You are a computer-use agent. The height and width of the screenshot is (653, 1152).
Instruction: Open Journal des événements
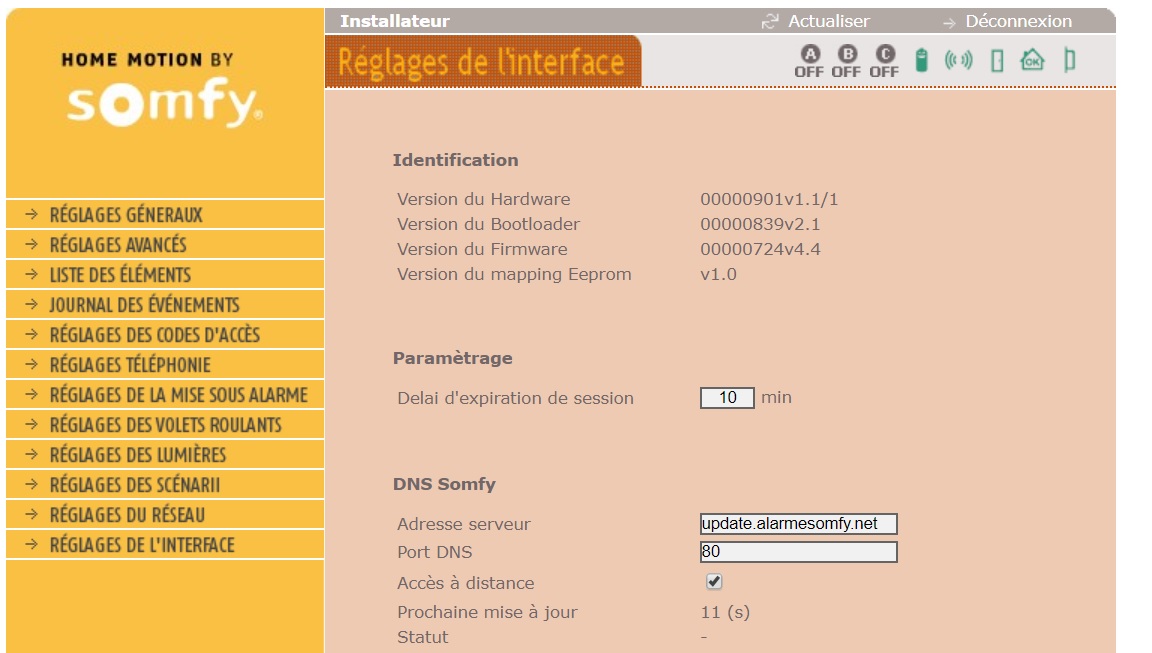(165, 305)
